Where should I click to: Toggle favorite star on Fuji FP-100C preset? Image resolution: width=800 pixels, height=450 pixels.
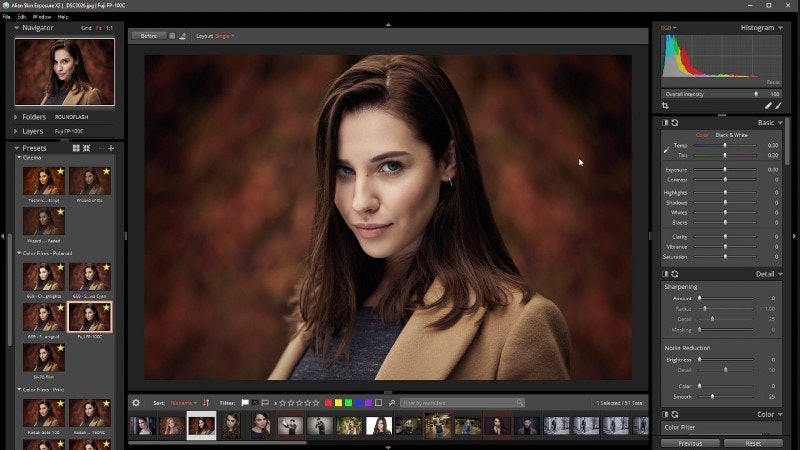[x=107, y=308]
